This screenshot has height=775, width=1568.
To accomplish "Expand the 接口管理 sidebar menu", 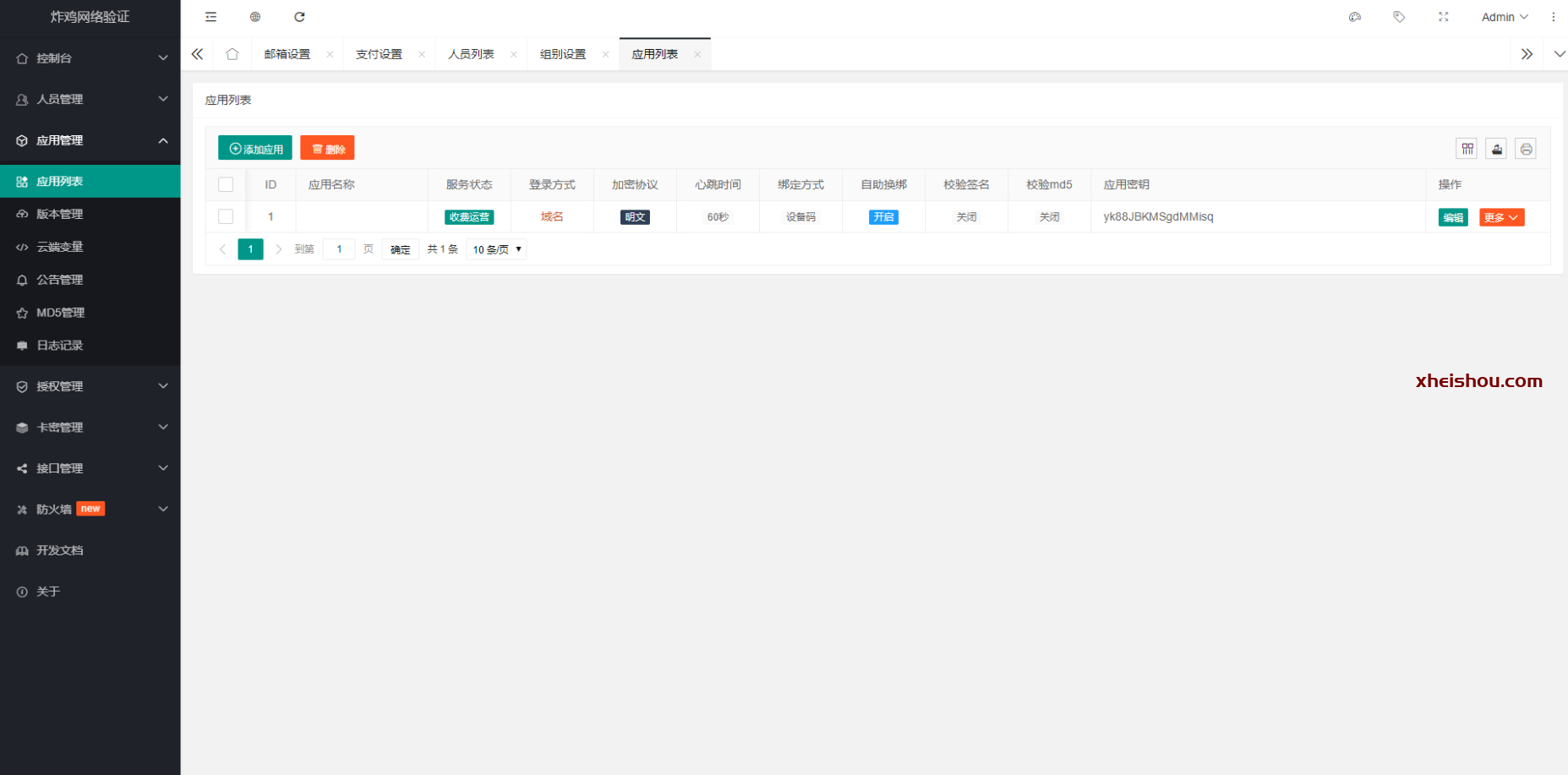I will point(90,468).
